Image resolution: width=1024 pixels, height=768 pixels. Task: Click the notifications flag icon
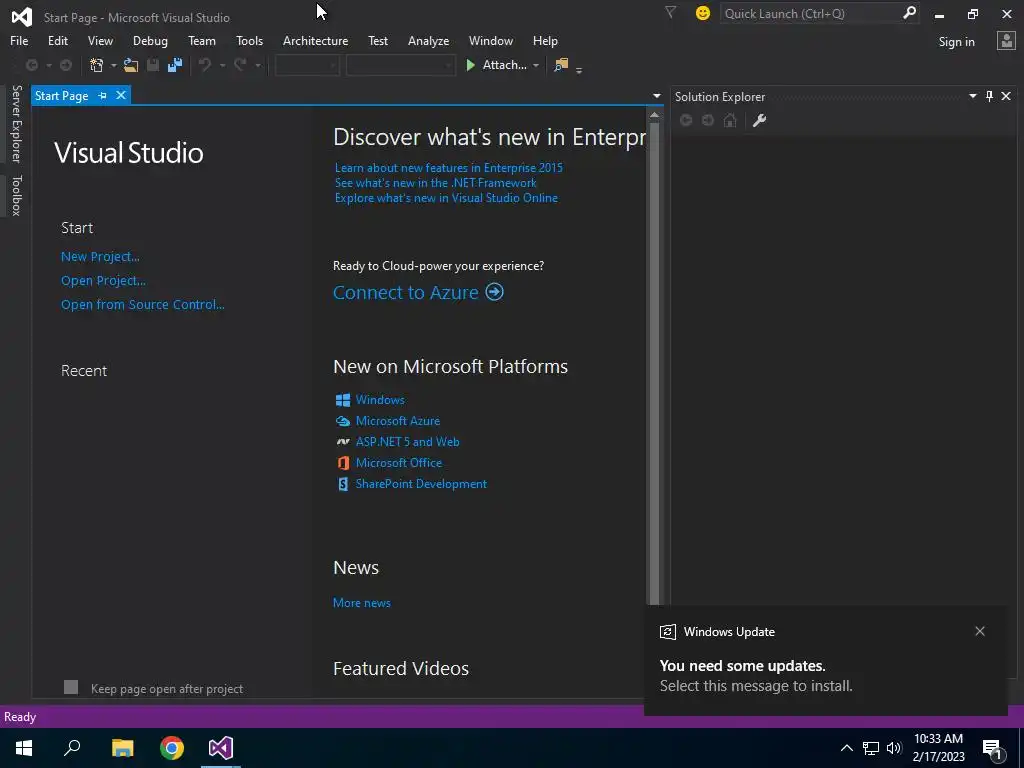click(670, 12)
